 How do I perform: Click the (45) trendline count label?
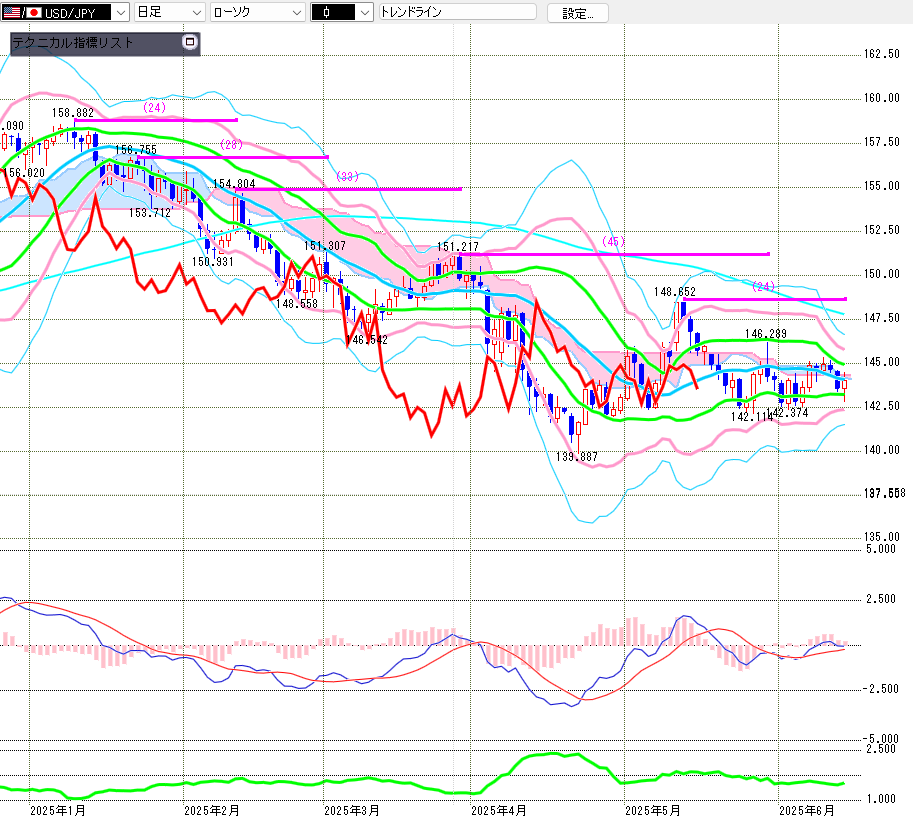click(x=613, y=241)
